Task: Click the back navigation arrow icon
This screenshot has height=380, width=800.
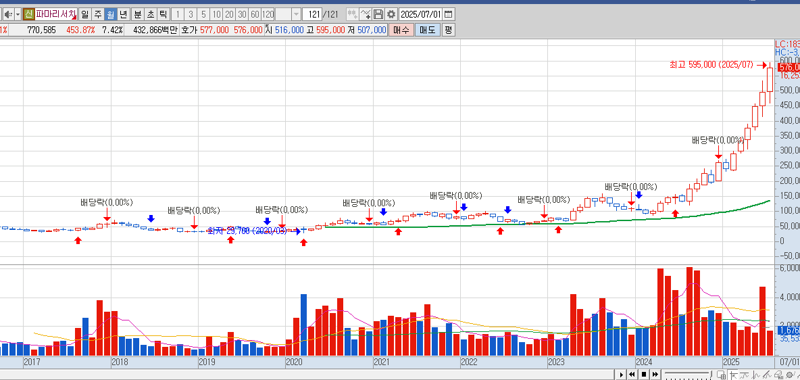Action: coord(8,14)
